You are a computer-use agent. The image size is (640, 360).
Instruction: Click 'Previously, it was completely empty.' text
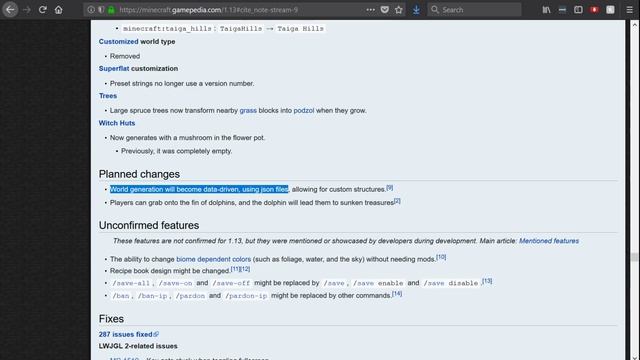177,151
